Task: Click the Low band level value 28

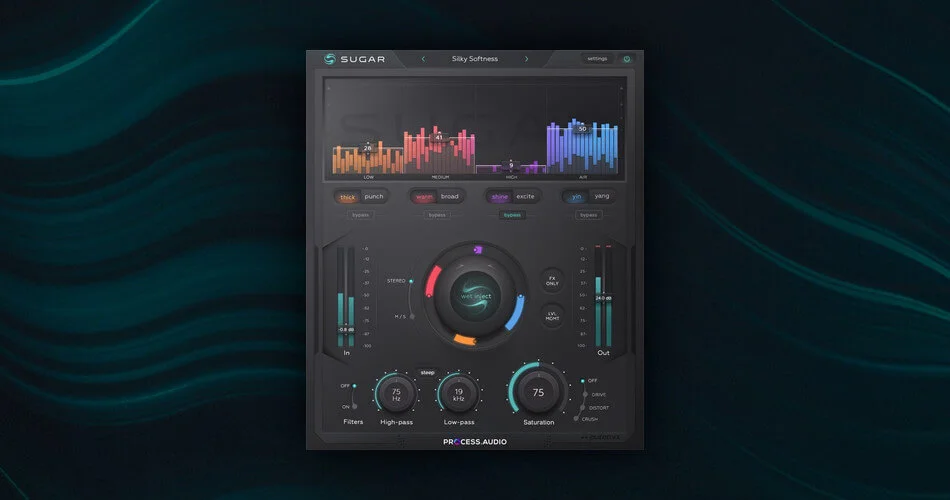Action: tap(368, 148)
